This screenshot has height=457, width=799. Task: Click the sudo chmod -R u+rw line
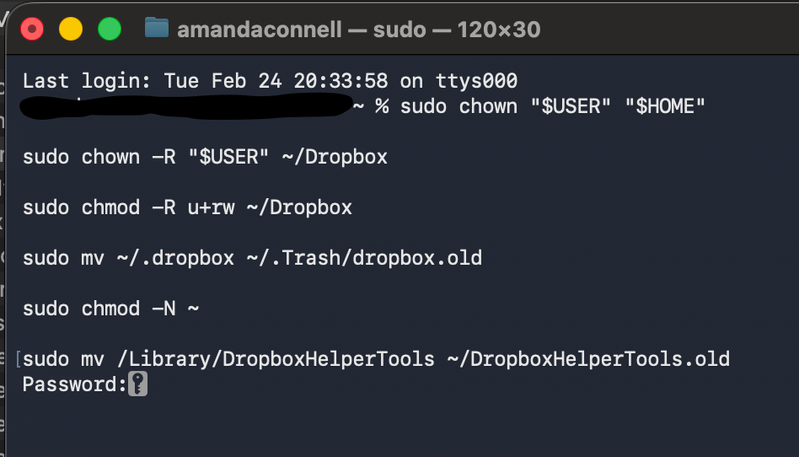[x=187, y=207]
